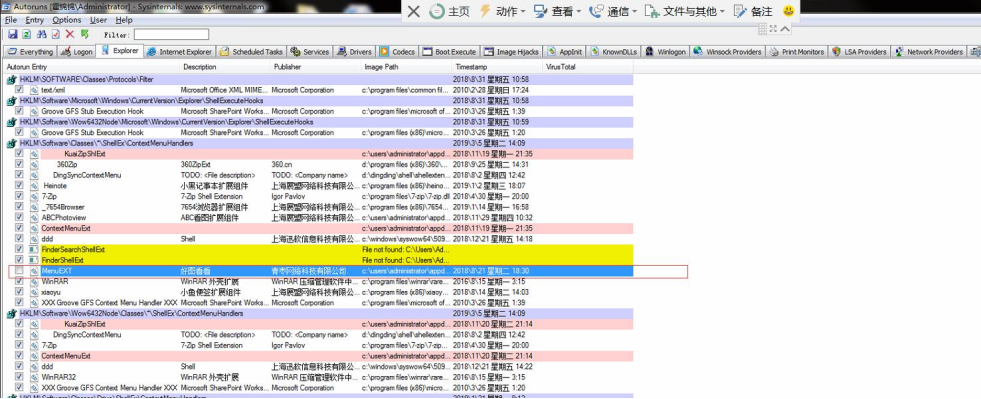Collapse the remote toolbar with the up chevron

785,29
